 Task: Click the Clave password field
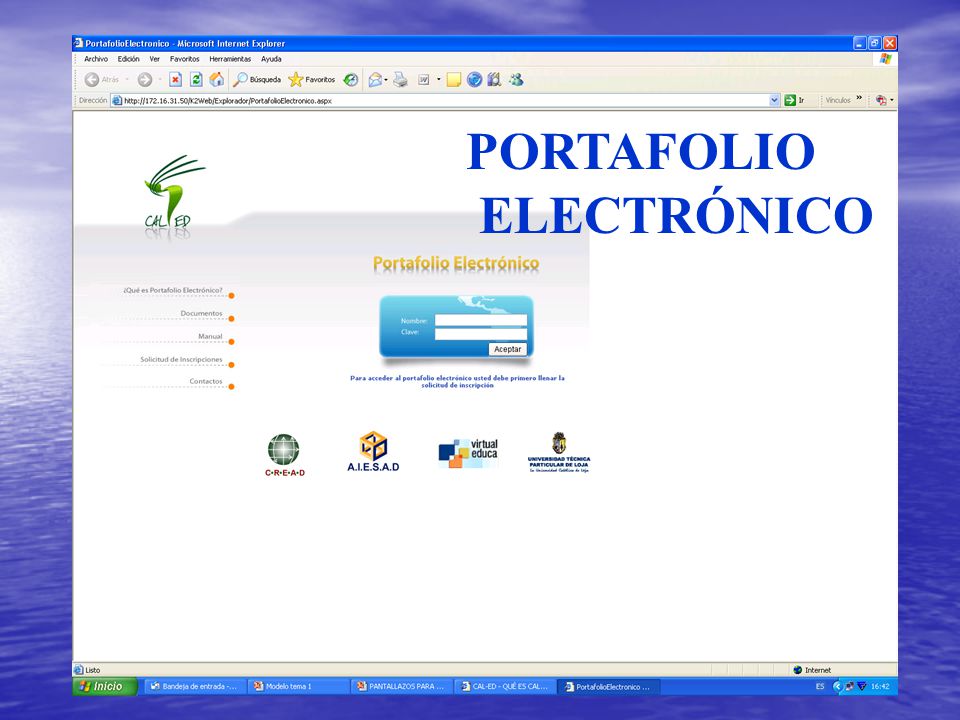(x=481, y=334)
